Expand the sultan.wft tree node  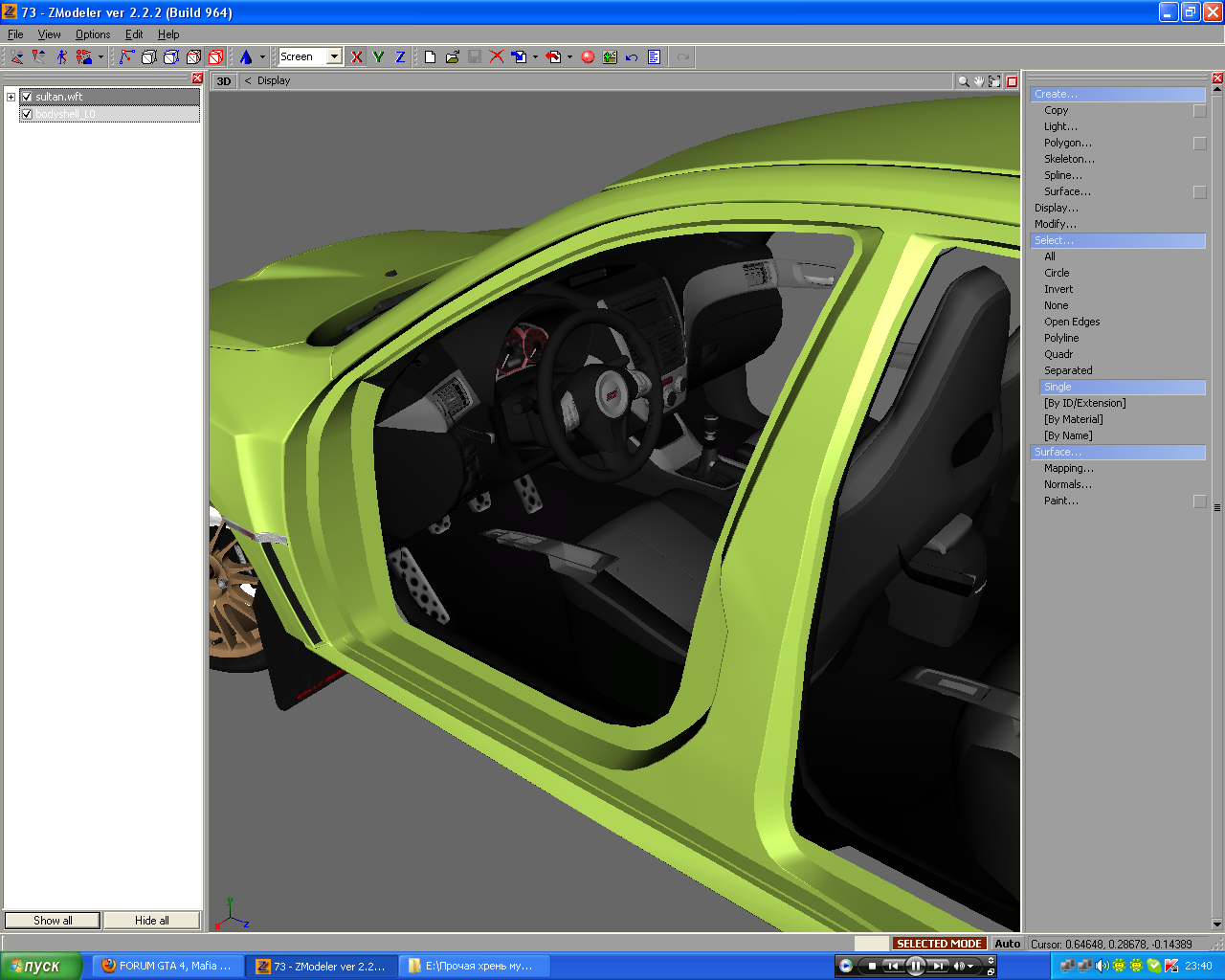point(11,97)
